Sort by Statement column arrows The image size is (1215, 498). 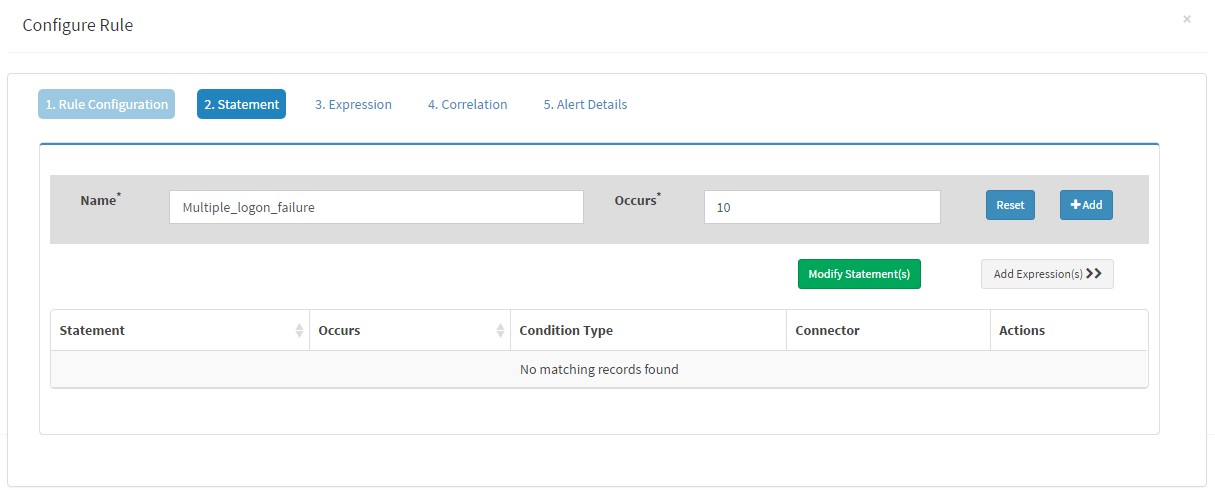coord(299,331)
